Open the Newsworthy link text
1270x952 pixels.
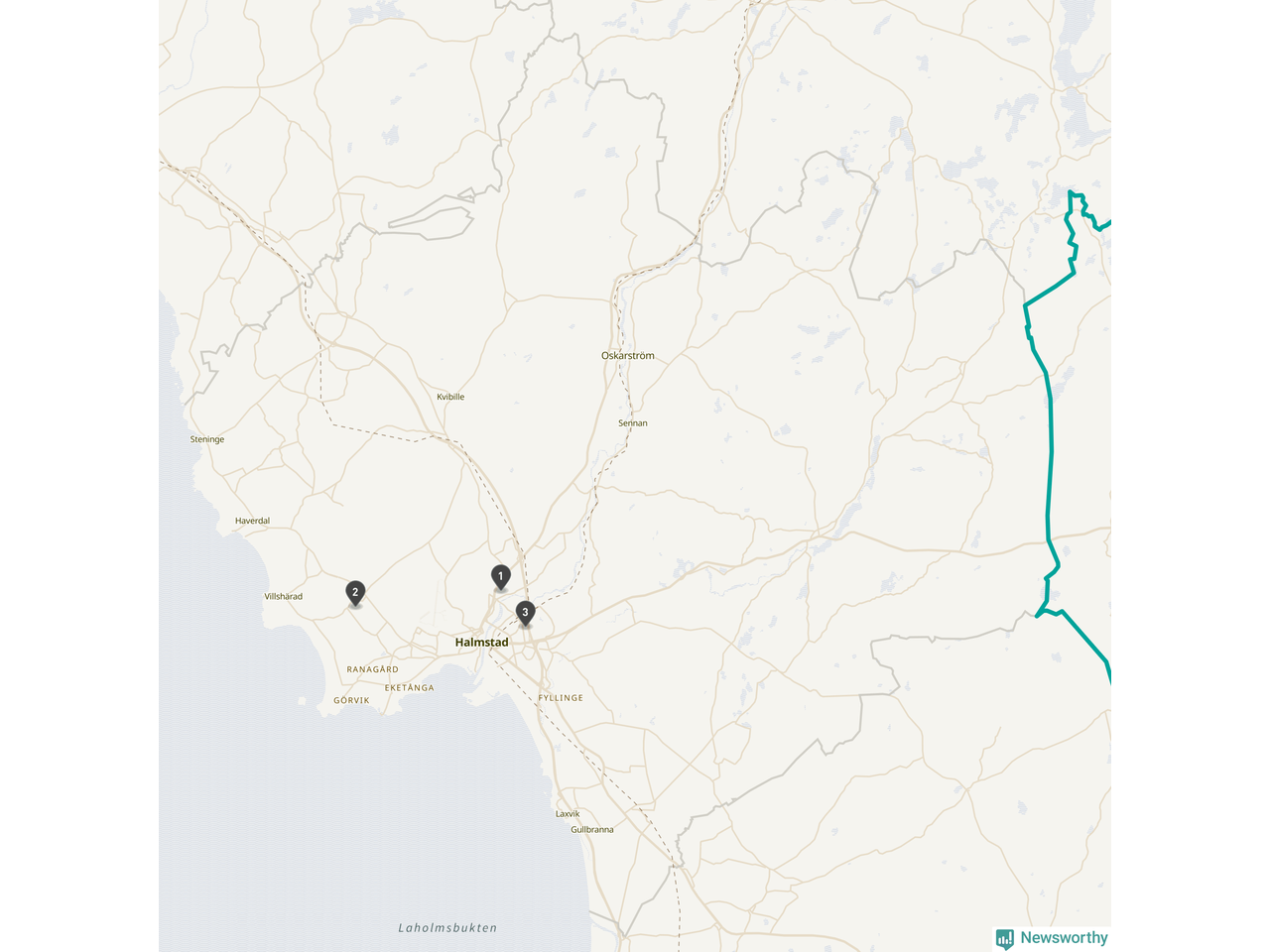click(1064, 937)
